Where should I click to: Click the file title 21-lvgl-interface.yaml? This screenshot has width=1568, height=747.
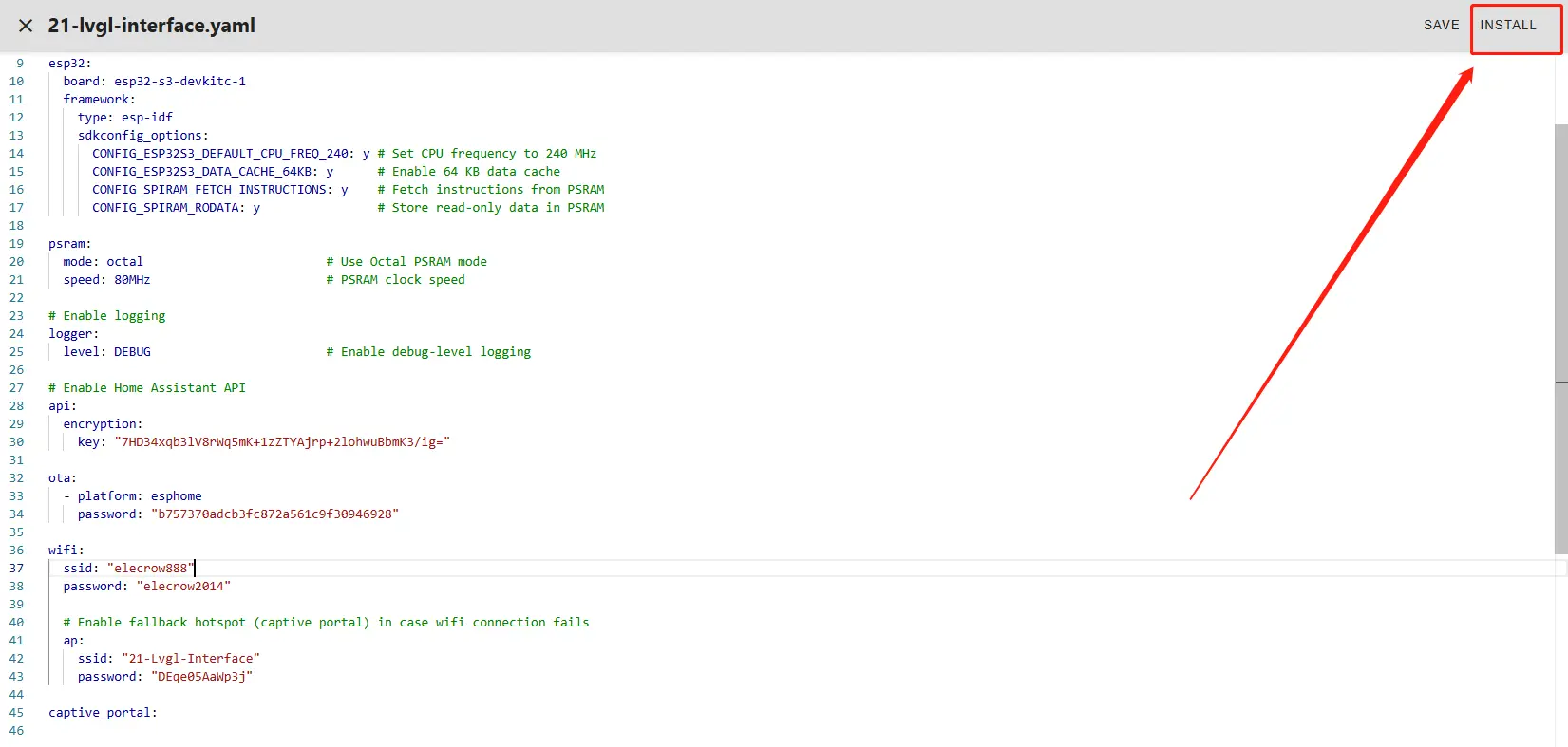tap(152, 26)
